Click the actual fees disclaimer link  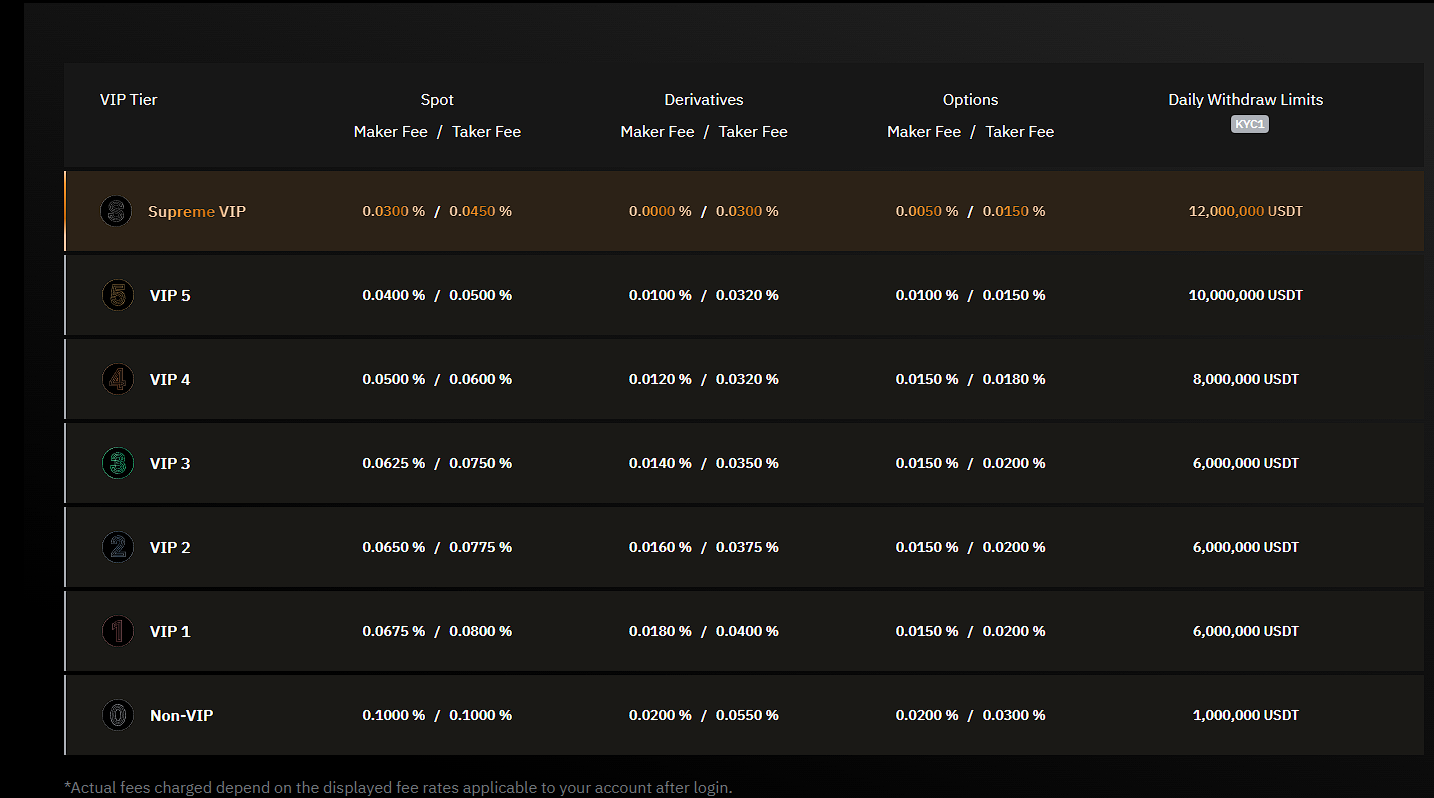click(397, 787)
